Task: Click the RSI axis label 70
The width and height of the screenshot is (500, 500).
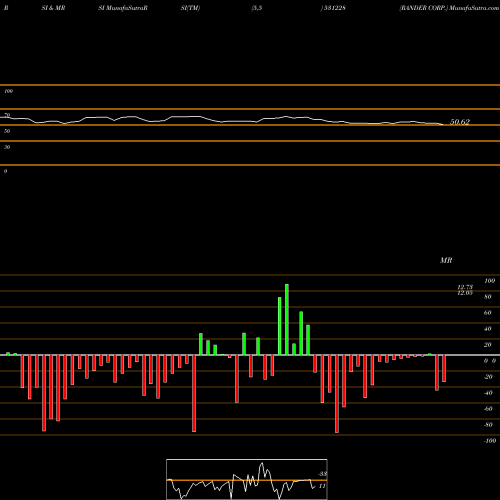Action: point(7,115)
